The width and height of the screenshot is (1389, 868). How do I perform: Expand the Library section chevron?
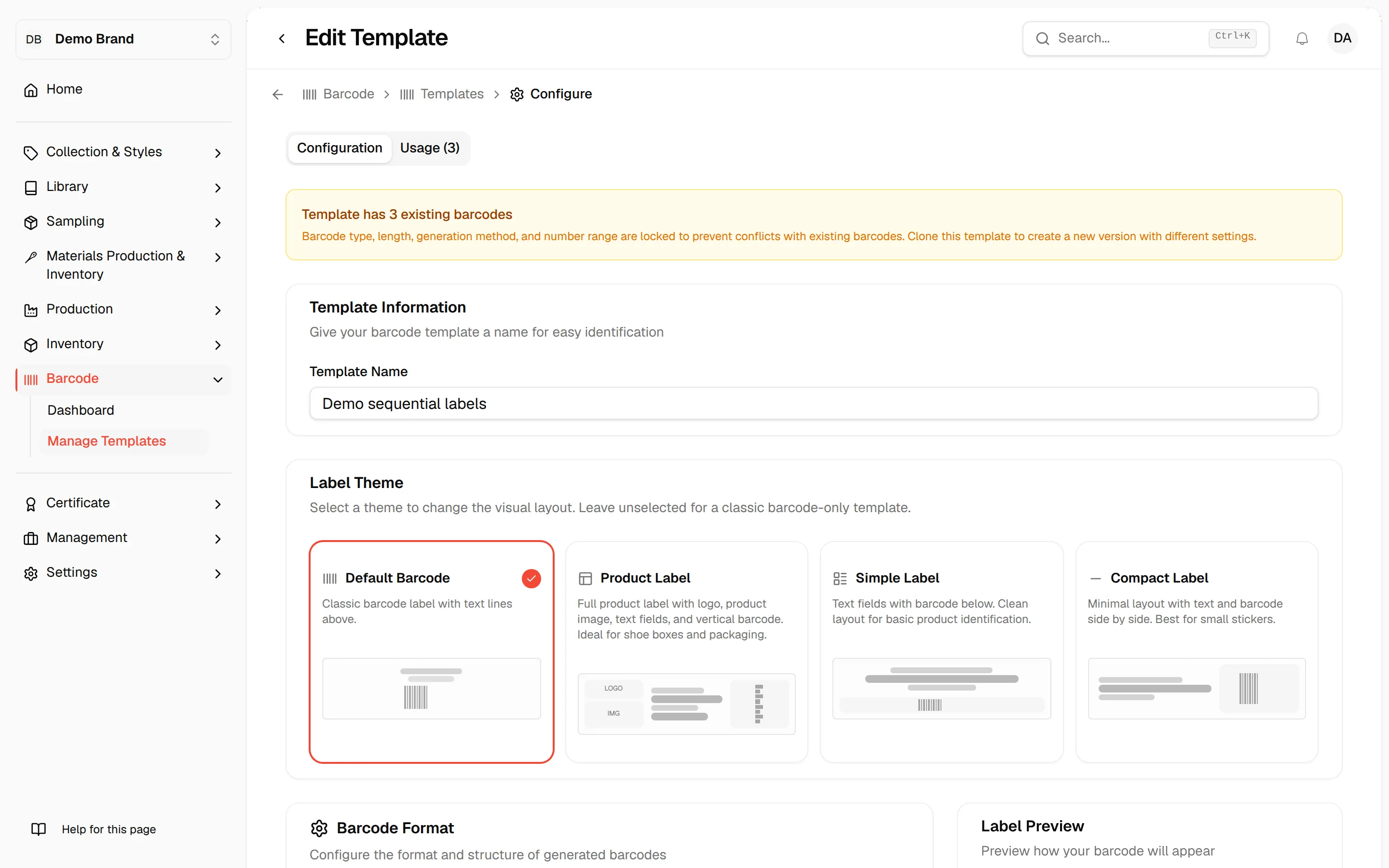(218, 188)
